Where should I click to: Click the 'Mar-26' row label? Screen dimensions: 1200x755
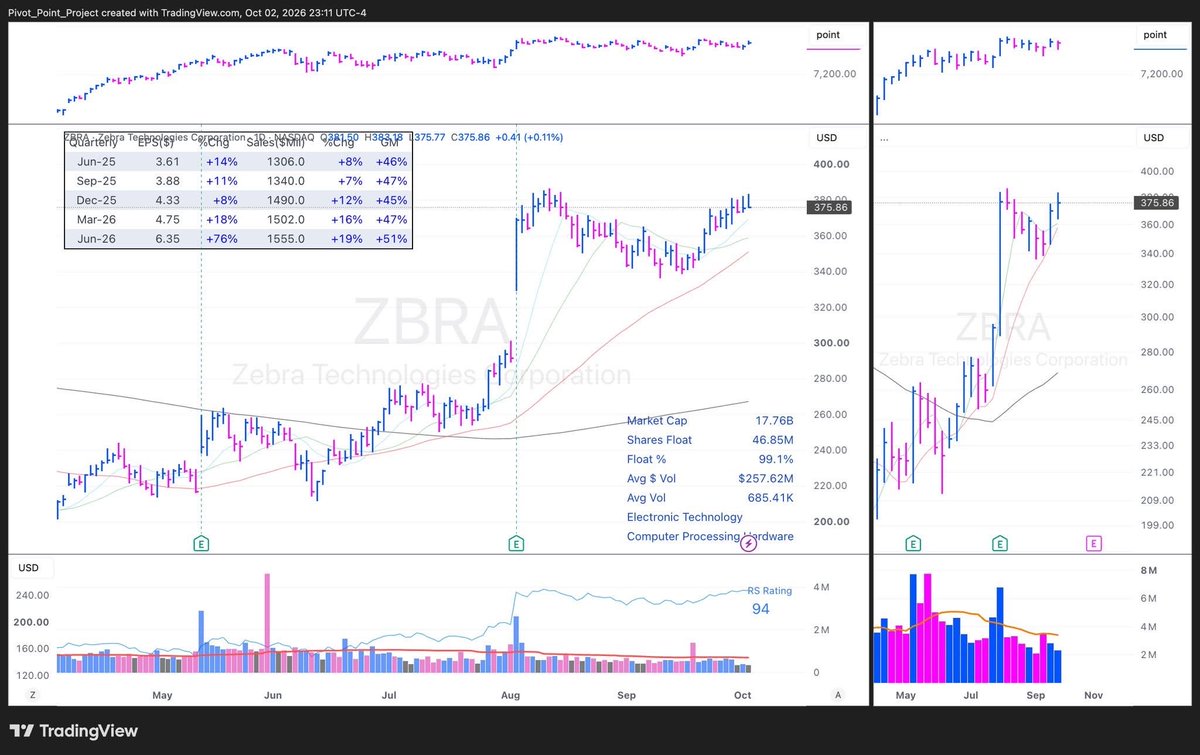[x=96, y=220]
